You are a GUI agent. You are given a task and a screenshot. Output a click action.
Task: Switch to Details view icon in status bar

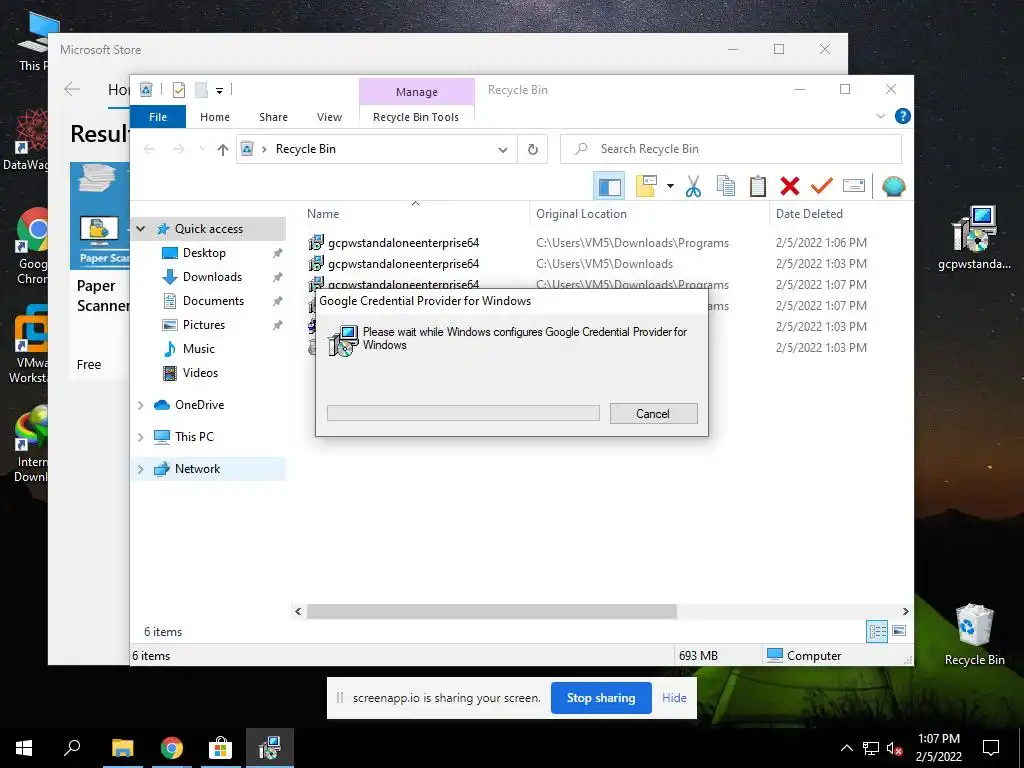(877, 631)
